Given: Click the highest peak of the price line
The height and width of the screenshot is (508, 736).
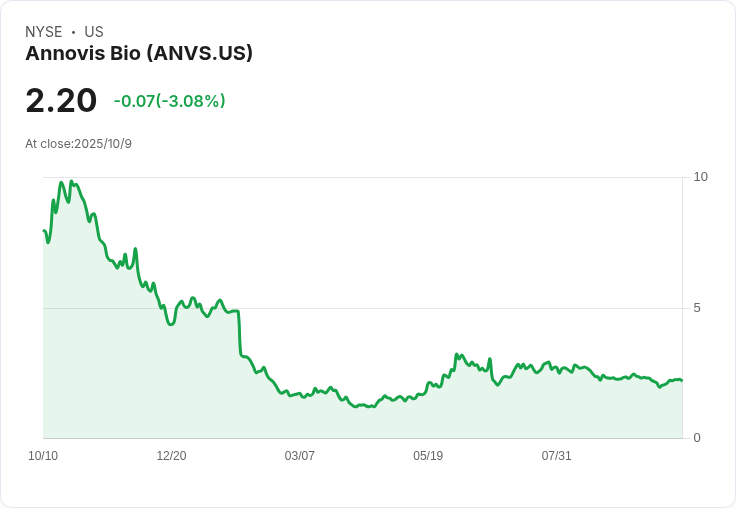Looking at the screenshot, I should pyautogui.click(x=71, y=182).
